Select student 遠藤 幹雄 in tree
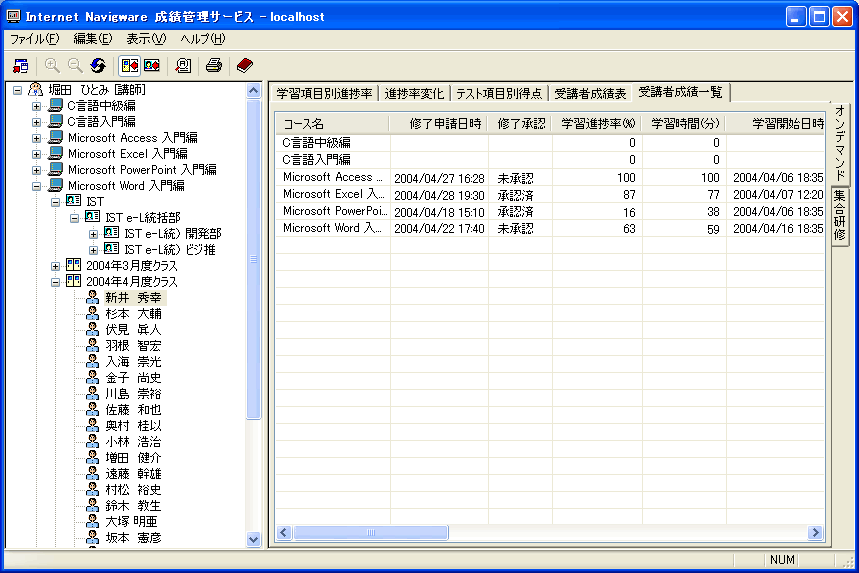 134,474
